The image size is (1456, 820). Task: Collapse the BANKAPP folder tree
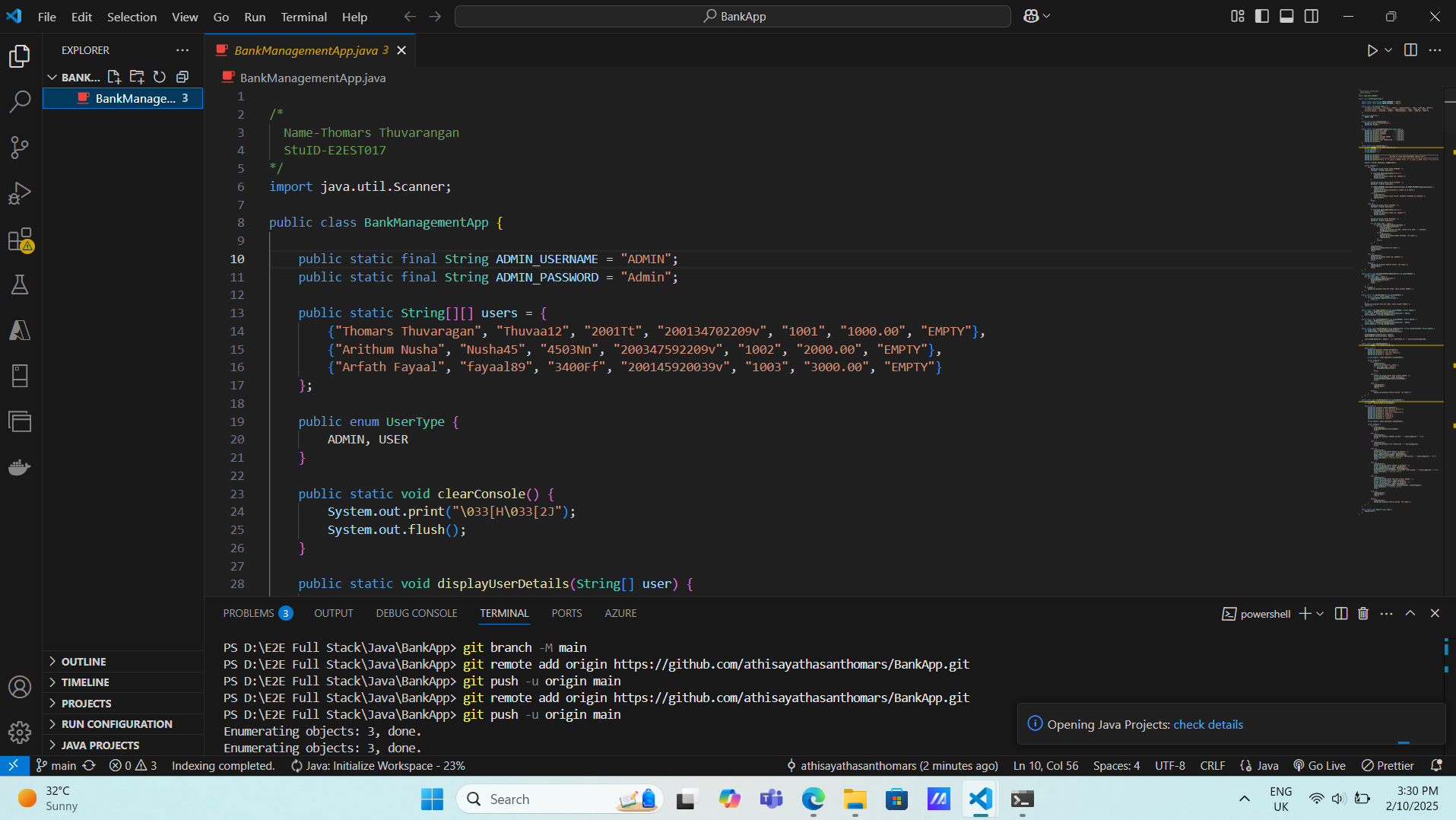tap(52, 77)
